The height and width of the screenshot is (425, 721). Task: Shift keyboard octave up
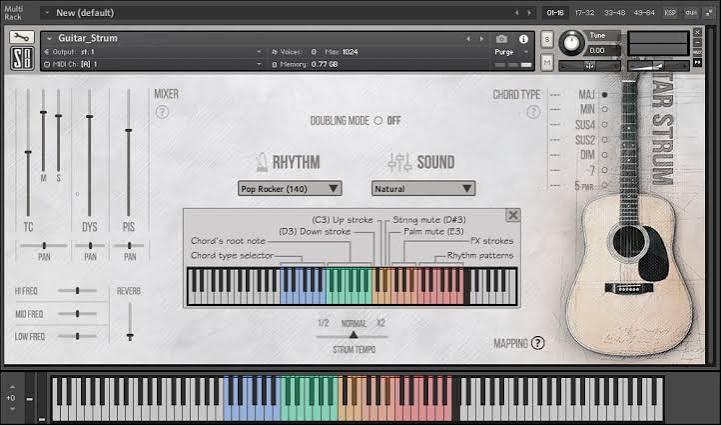pyautogui.click(x=12, y=387)
